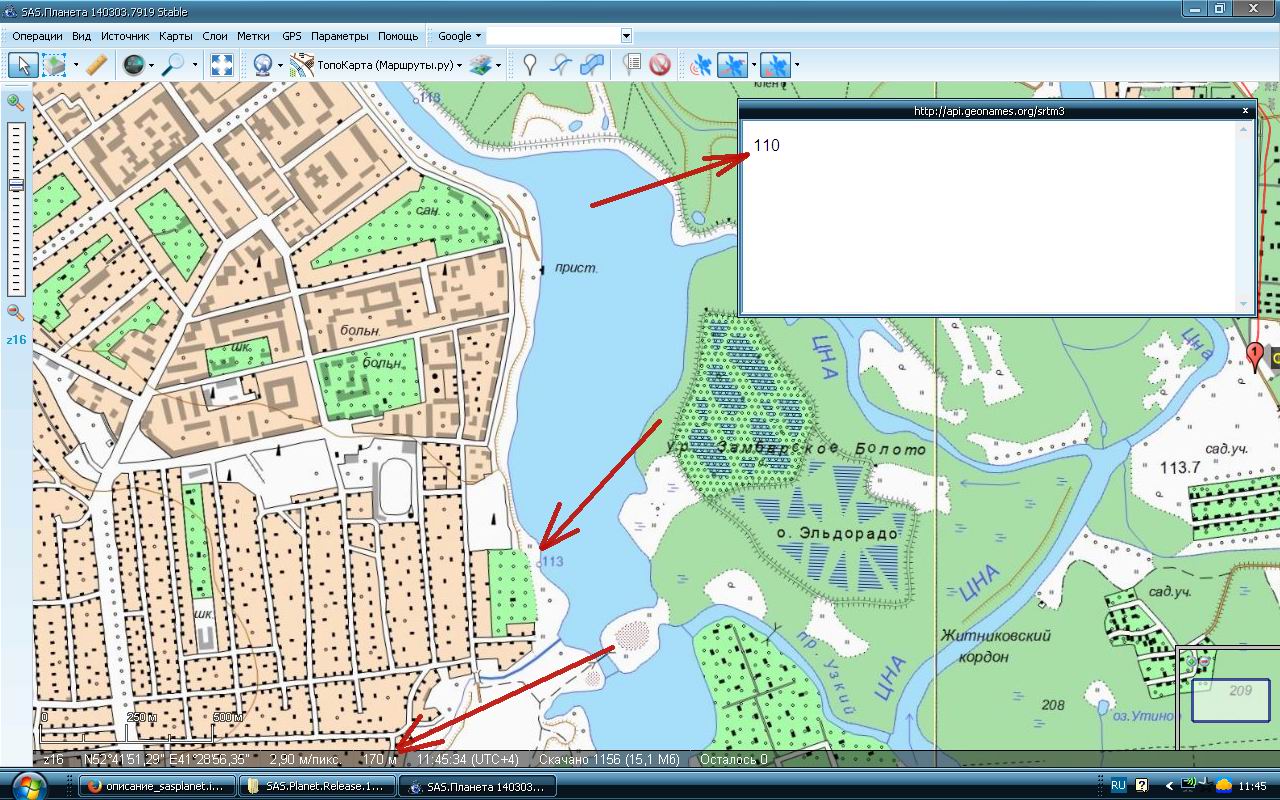Open the Параметры menu
Screen dimensions: 1280x800
tap(339, 36)
